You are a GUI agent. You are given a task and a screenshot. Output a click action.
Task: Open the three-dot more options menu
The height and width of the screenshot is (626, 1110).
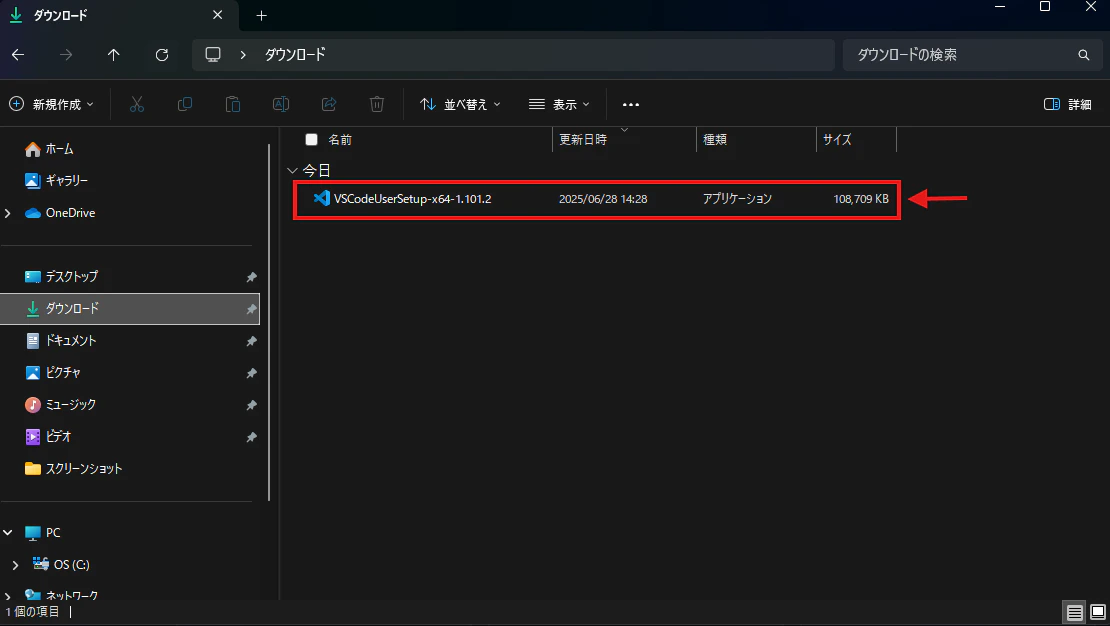pos(631,104)
